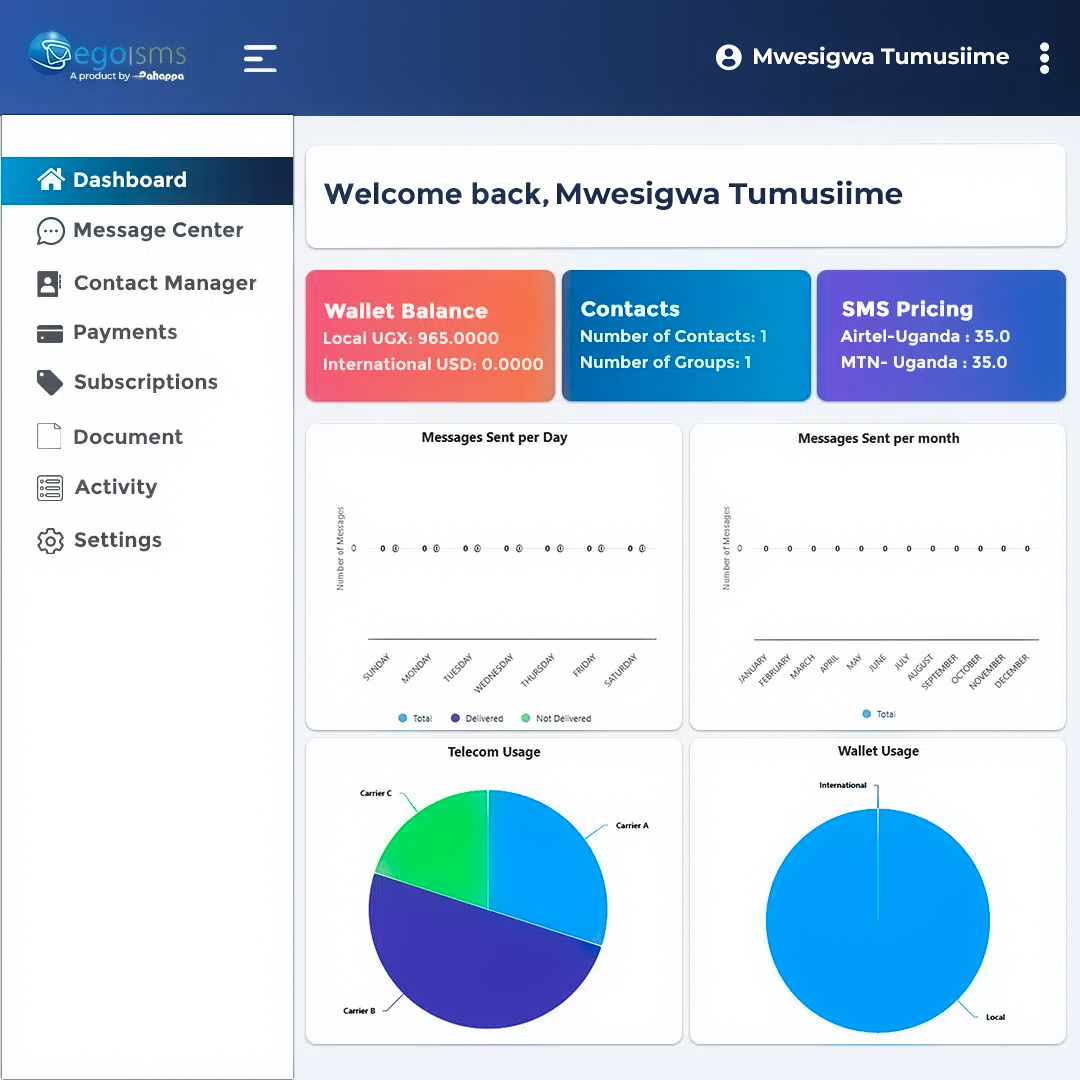Open the Mwesigwa Tumusiime user profile menu
The width and height of the screenshot is (1080, 1080).
862,57
